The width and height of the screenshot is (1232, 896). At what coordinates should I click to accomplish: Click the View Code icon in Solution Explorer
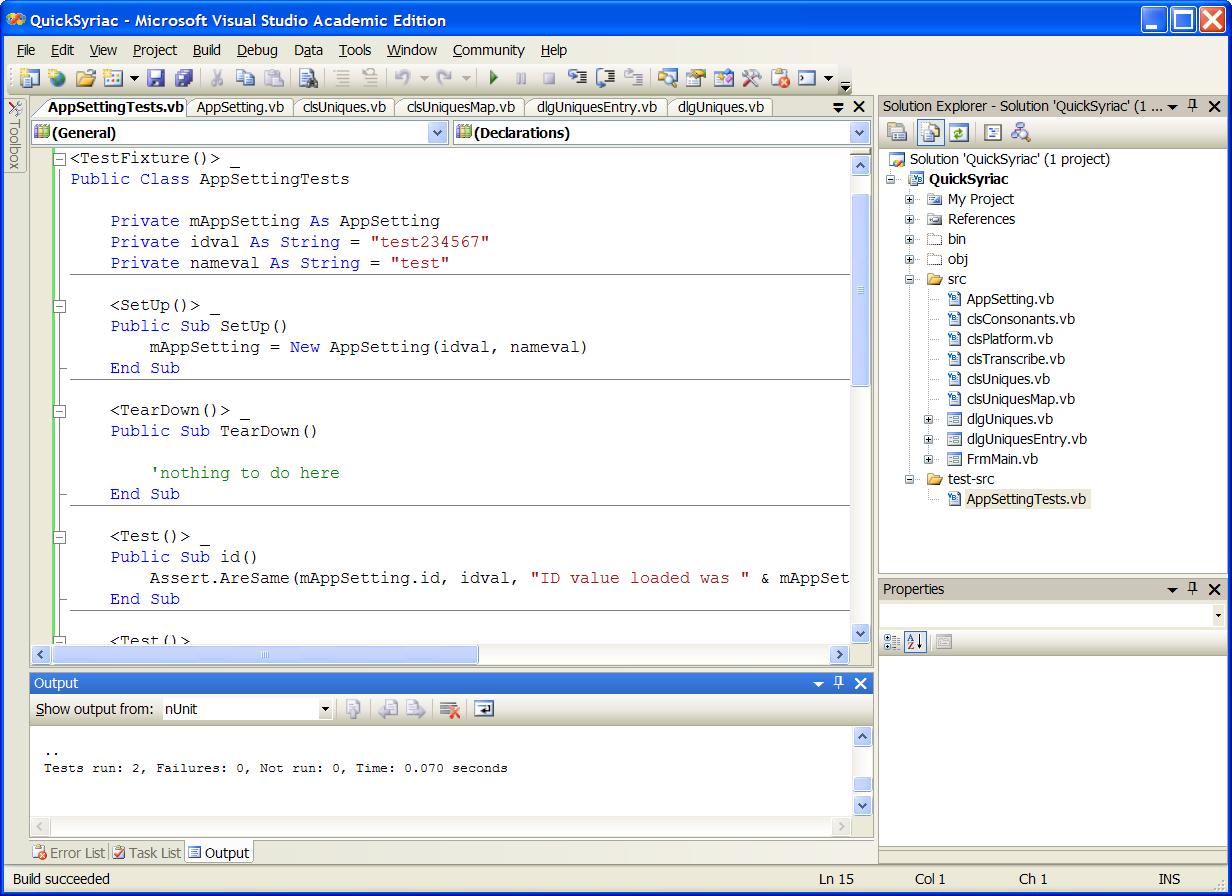pyautogui.click(x=992, y=132)
